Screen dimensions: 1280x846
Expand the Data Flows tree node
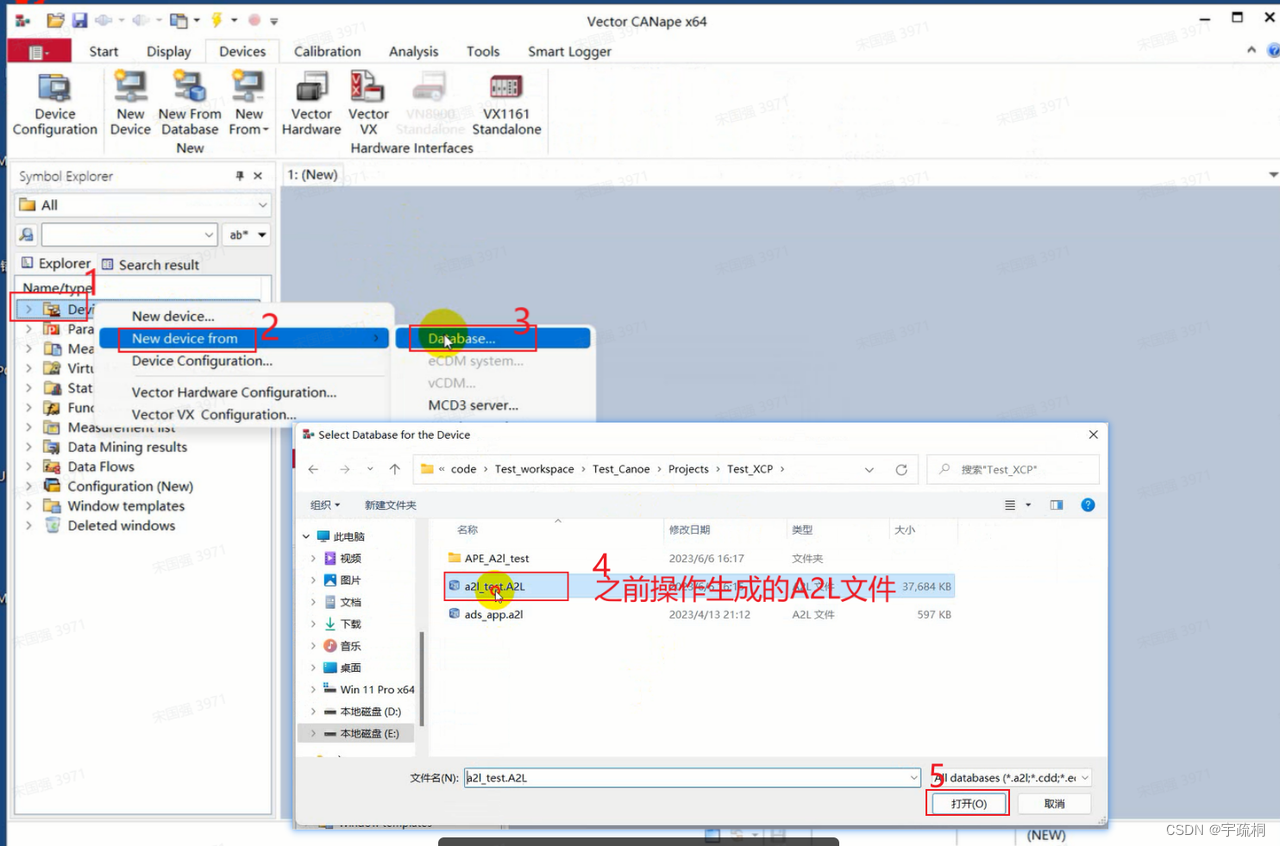pyautogui.click(x=28, y=467)
